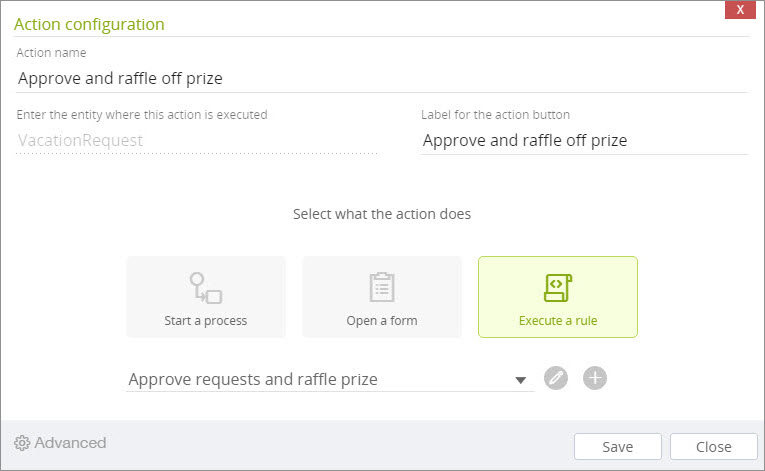Click the Select what the action does text
The image size is (765, 471).
click(x=382, y=214)
